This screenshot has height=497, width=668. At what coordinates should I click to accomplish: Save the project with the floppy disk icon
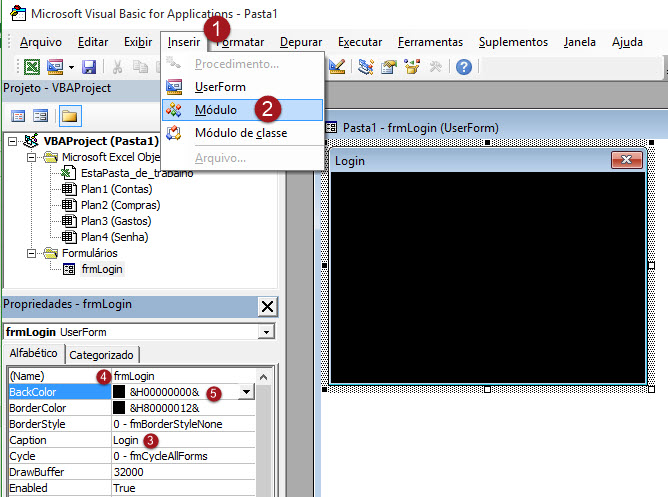point(89,67)
